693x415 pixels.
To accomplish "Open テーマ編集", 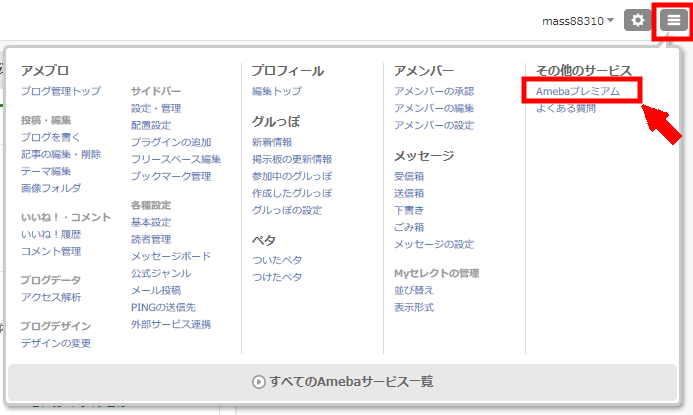I will 46,171.
